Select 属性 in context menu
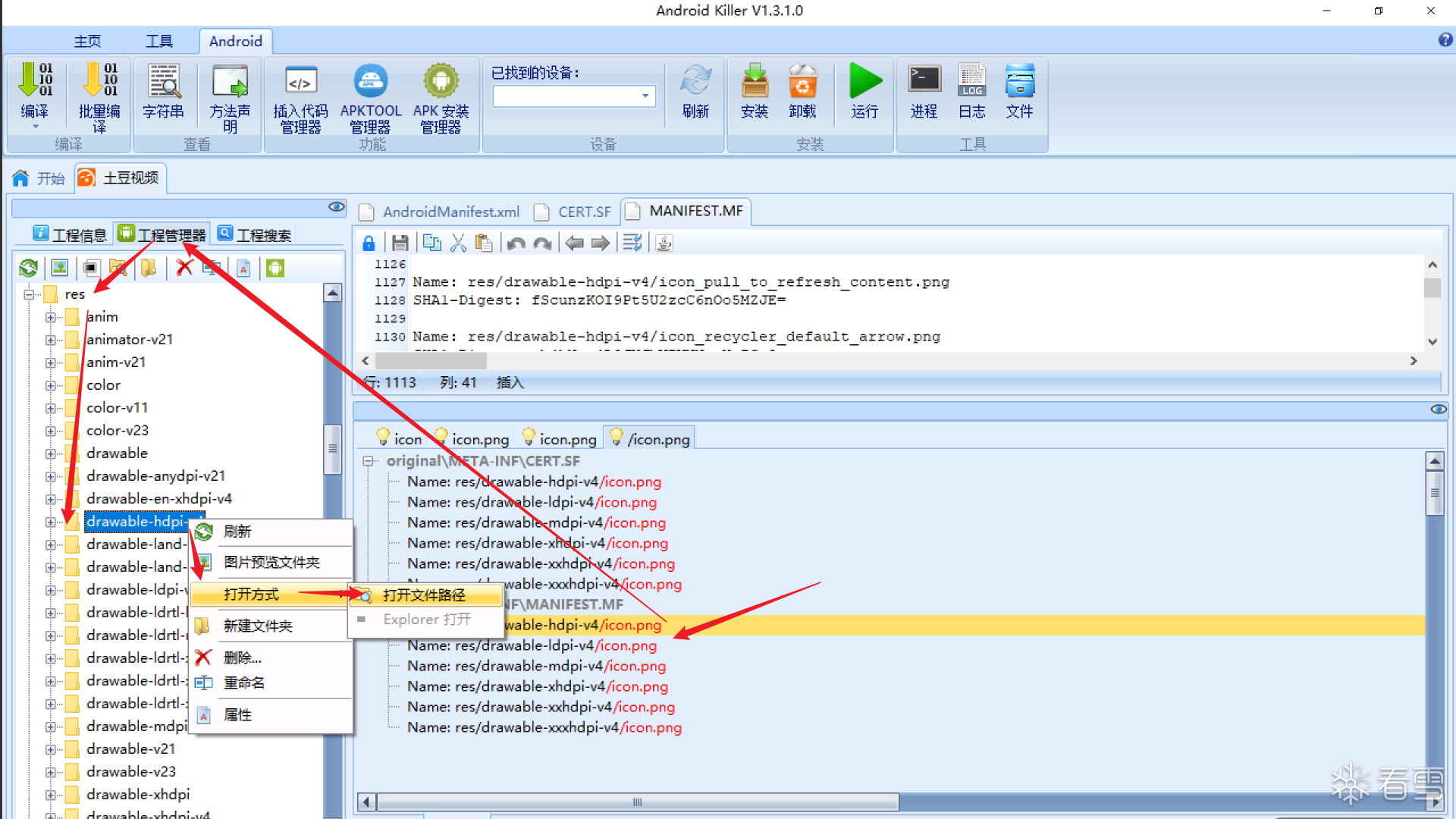The image size is (1456, 819). click(271, 715)
